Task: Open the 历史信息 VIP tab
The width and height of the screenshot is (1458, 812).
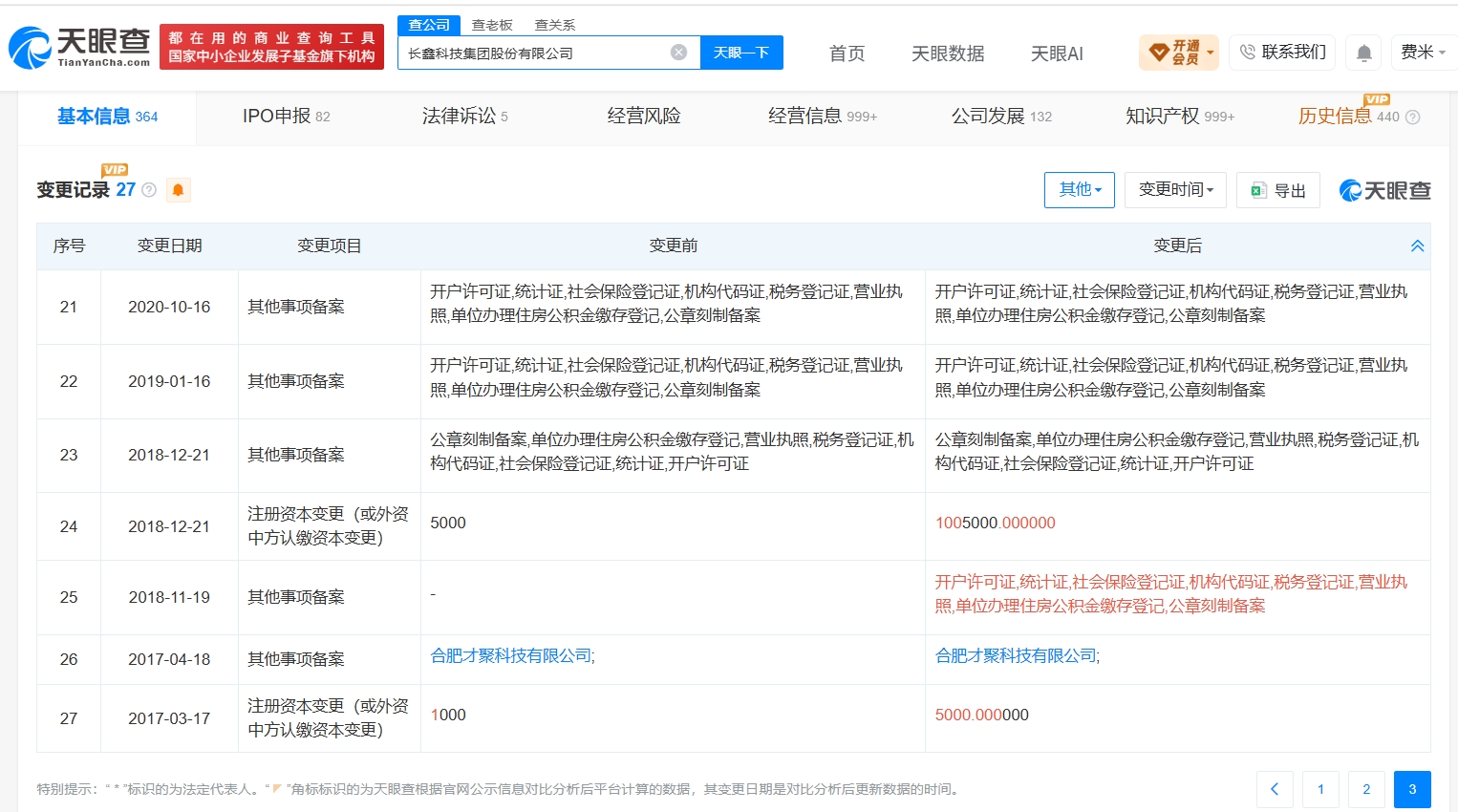Action: click(1347, 117)
